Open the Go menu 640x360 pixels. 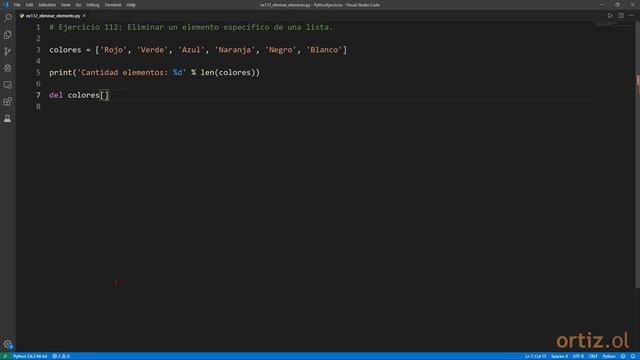coord(78,5)
